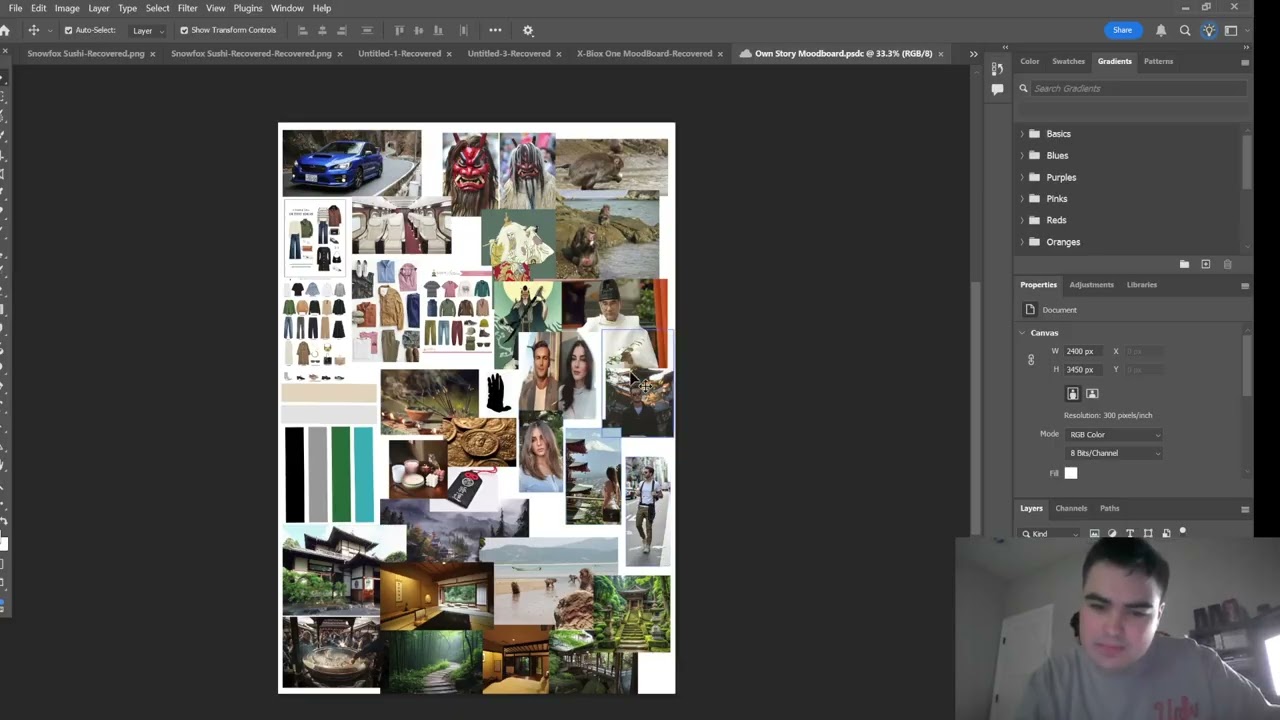1280x720 pixels.
Task: Click the Home icon in options bar
Action: (5, 30)
